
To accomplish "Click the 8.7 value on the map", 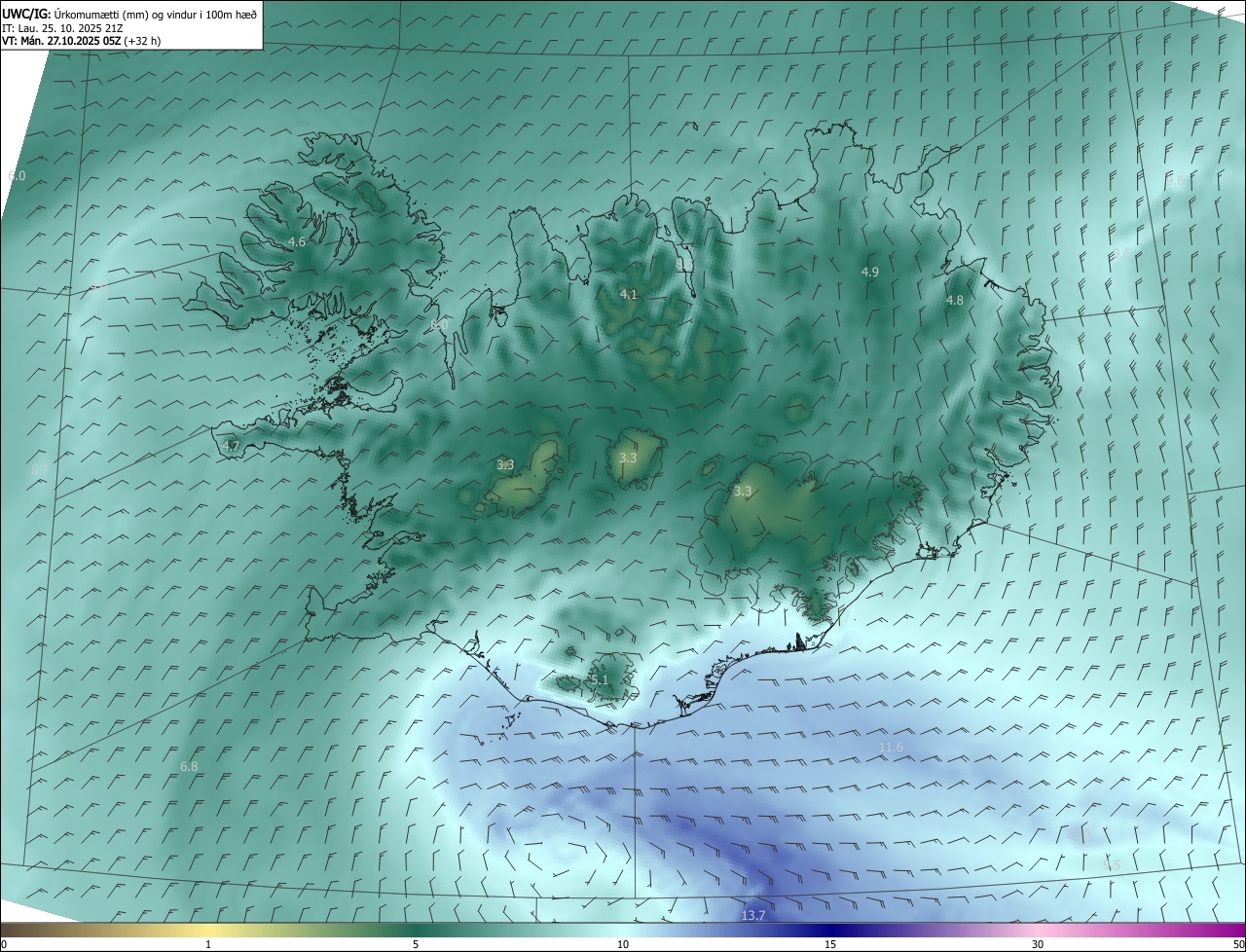I will pyautogui.click(x=40, y=470).
